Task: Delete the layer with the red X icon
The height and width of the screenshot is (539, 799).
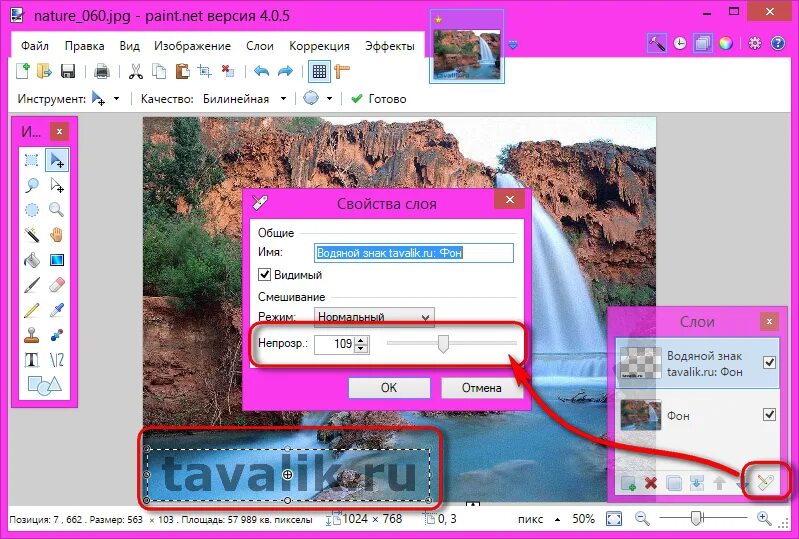Action: (651, 482)
